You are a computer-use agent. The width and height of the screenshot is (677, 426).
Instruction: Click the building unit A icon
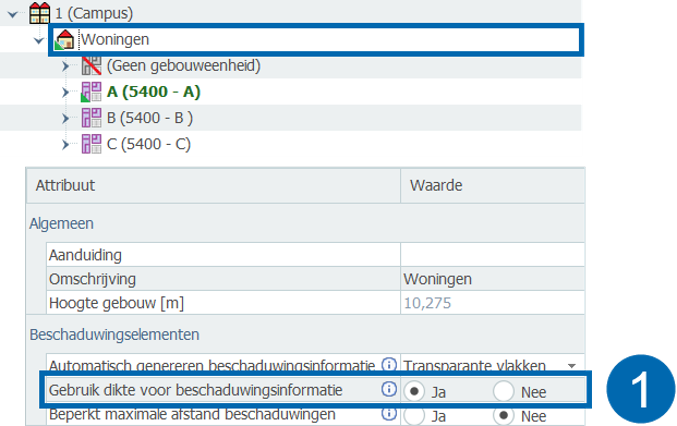click(x=91, y=93)
